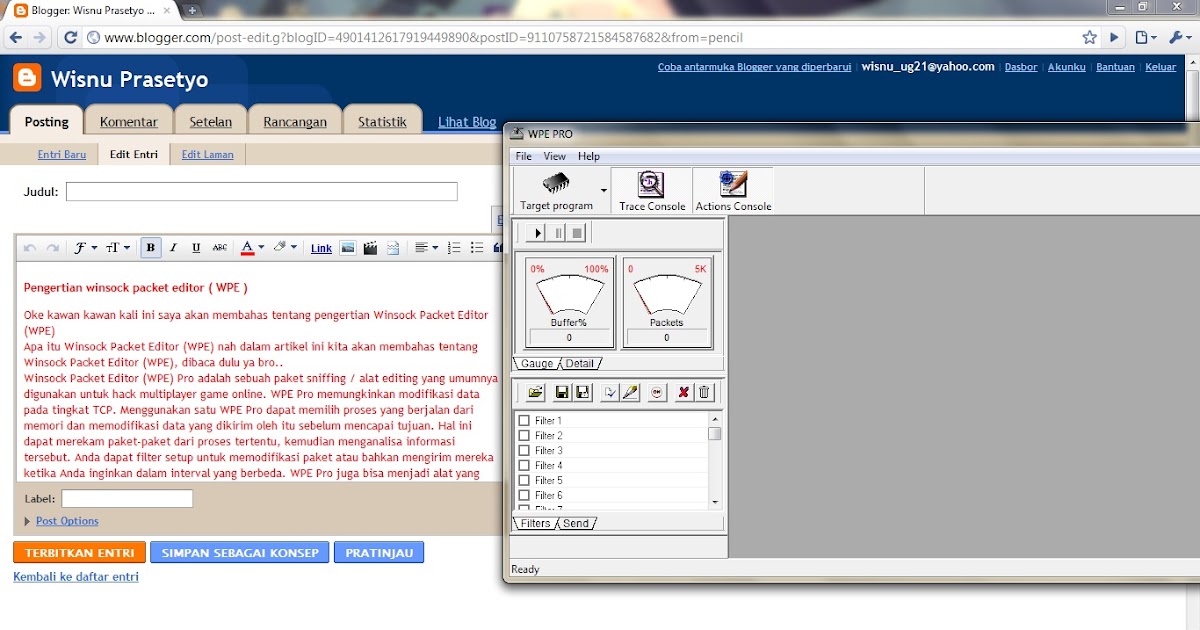Click the round red ON filter icon
This screenshot has width=1200, height=630.
[x=657, y=393]
